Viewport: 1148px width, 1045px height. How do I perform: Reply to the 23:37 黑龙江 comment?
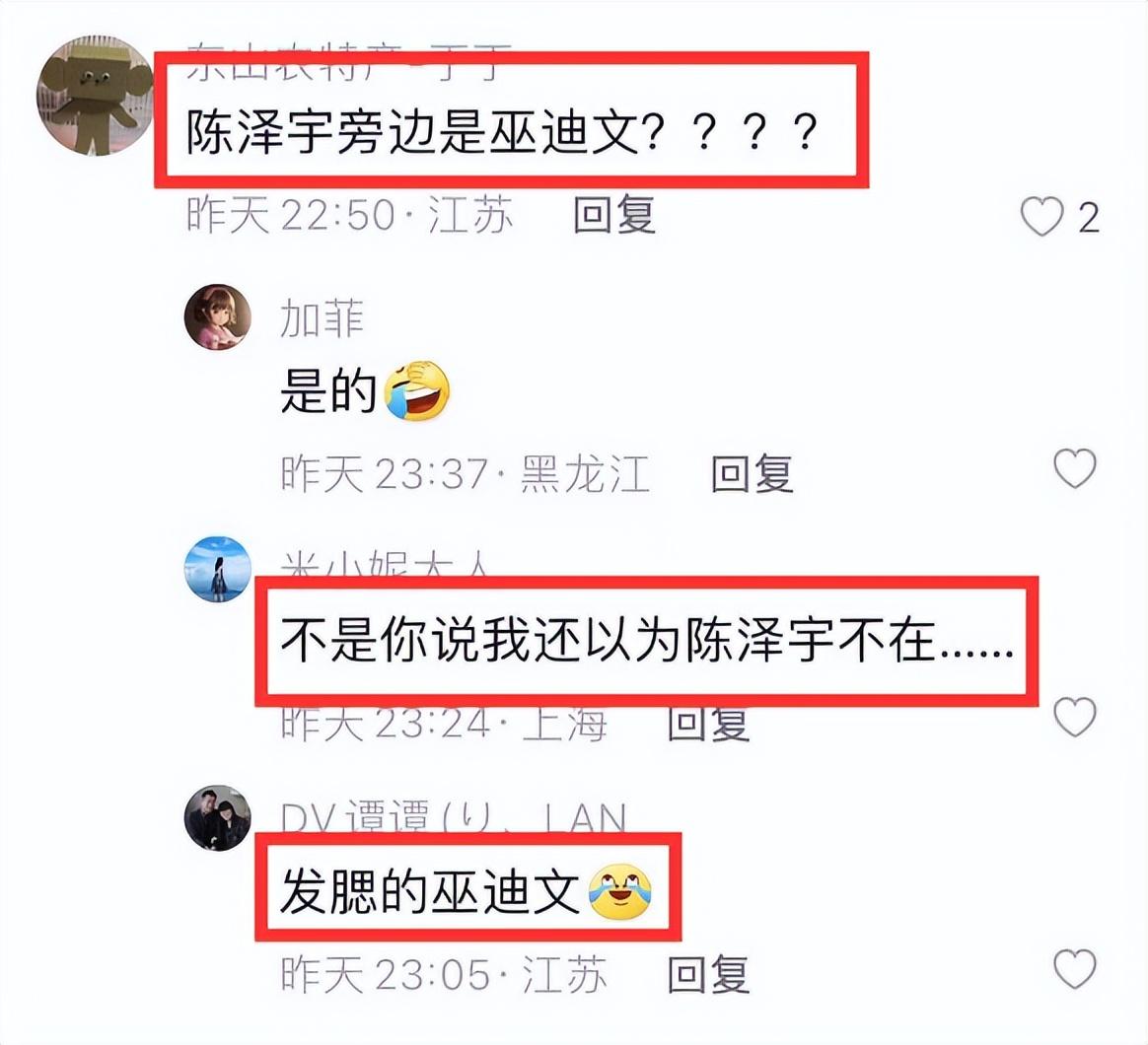coord(752,473)
